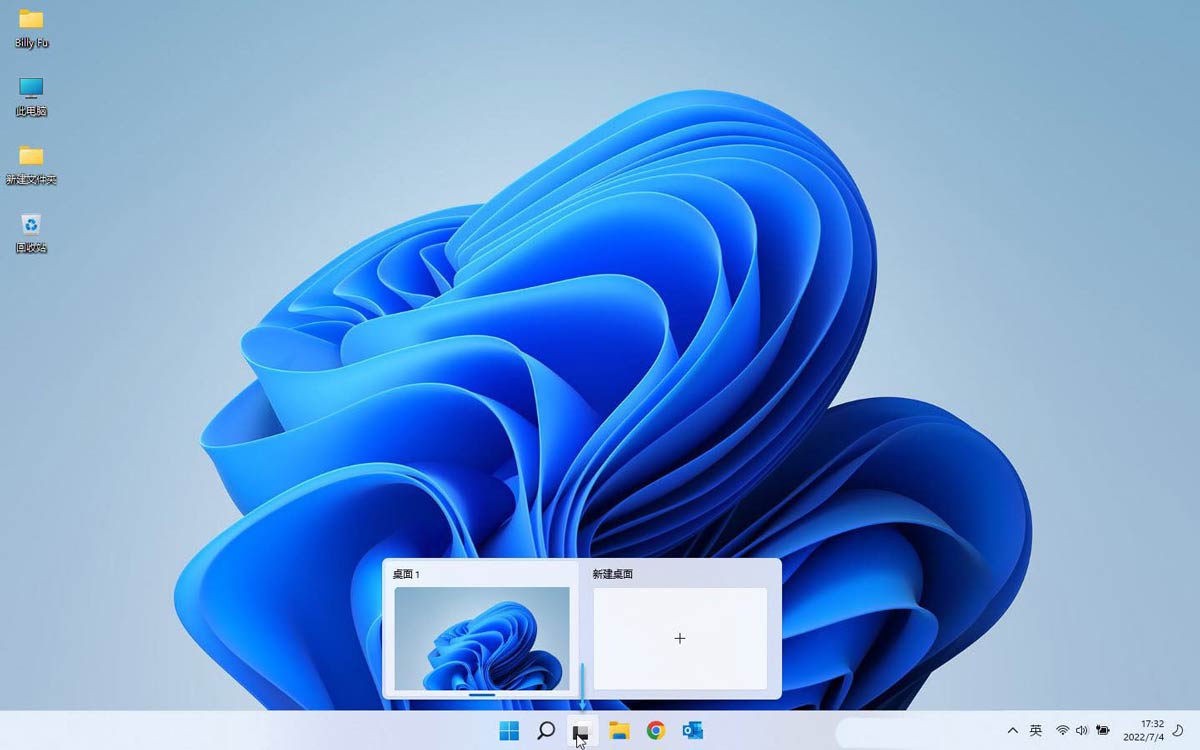Select the 此电脑 desktop icon
Screen dimensions: 1200x750
click(31, 88)
